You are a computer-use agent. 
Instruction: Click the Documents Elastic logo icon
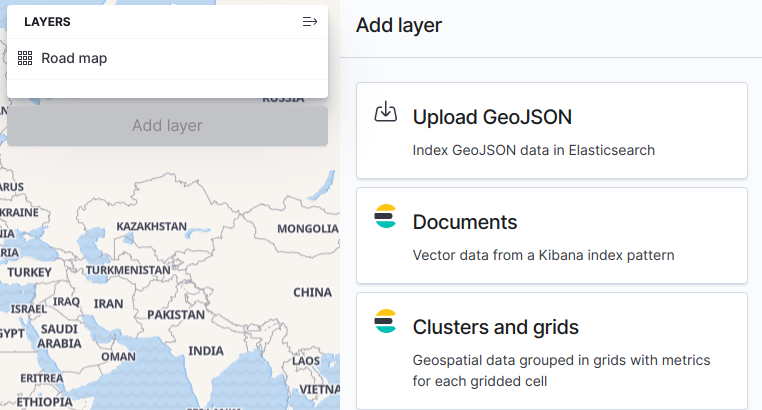coord(385,217)
